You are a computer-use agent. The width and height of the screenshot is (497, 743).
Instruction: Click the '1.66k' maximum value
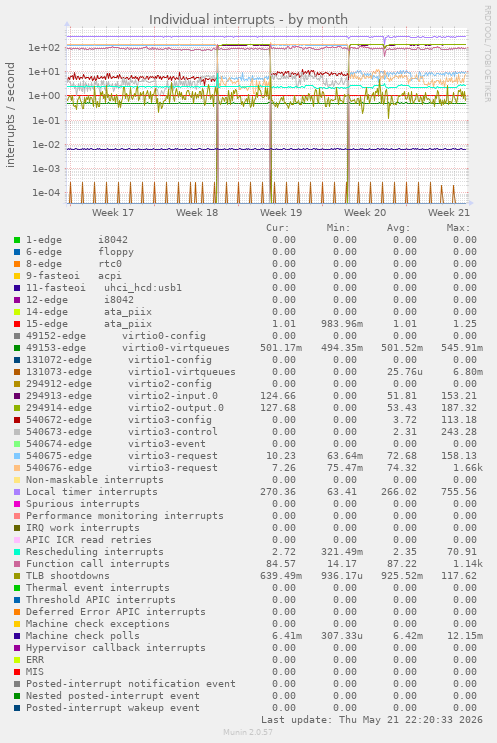[468, 468]
